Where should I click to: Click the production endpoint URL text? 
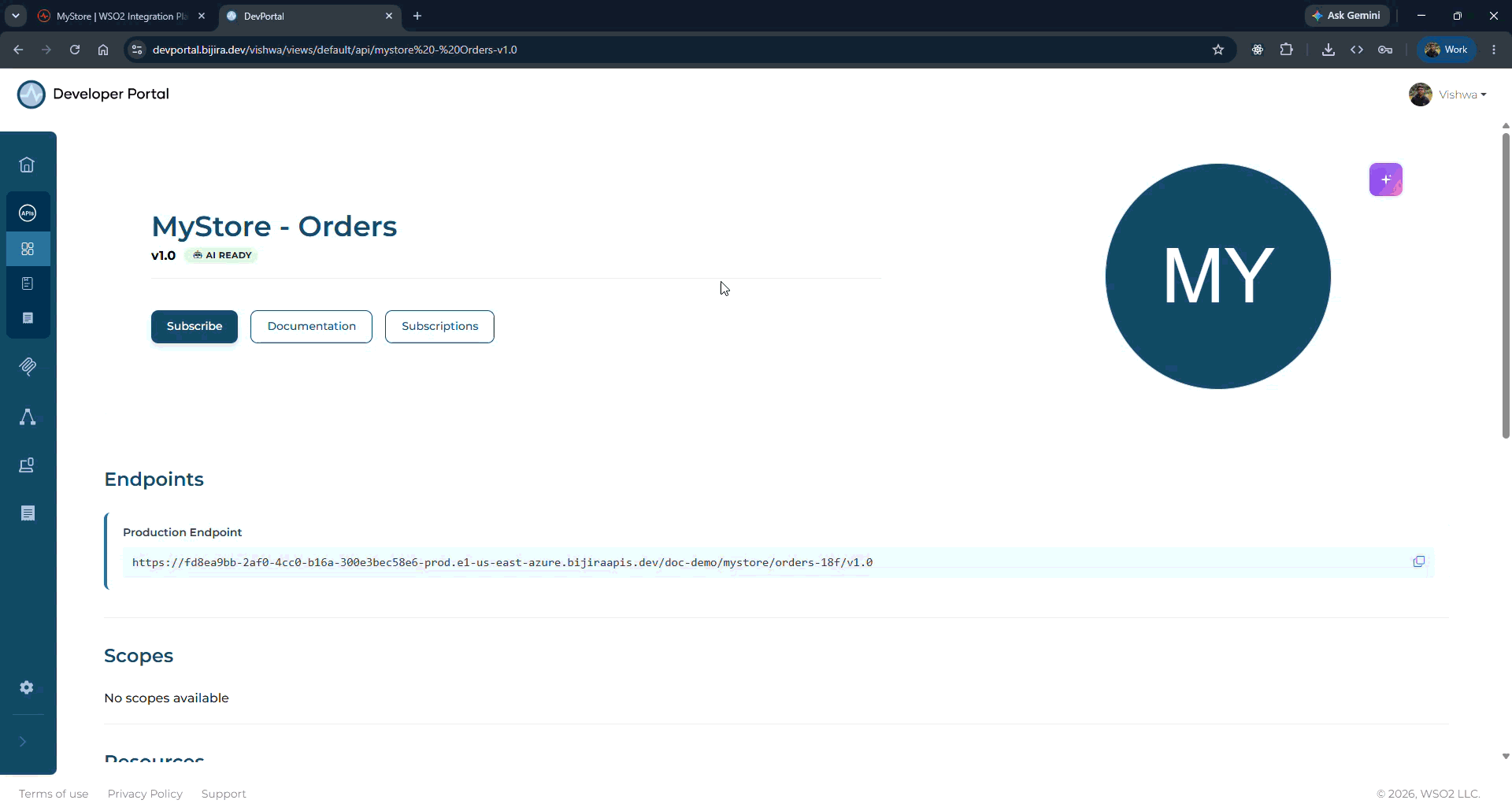click(502, 562)
